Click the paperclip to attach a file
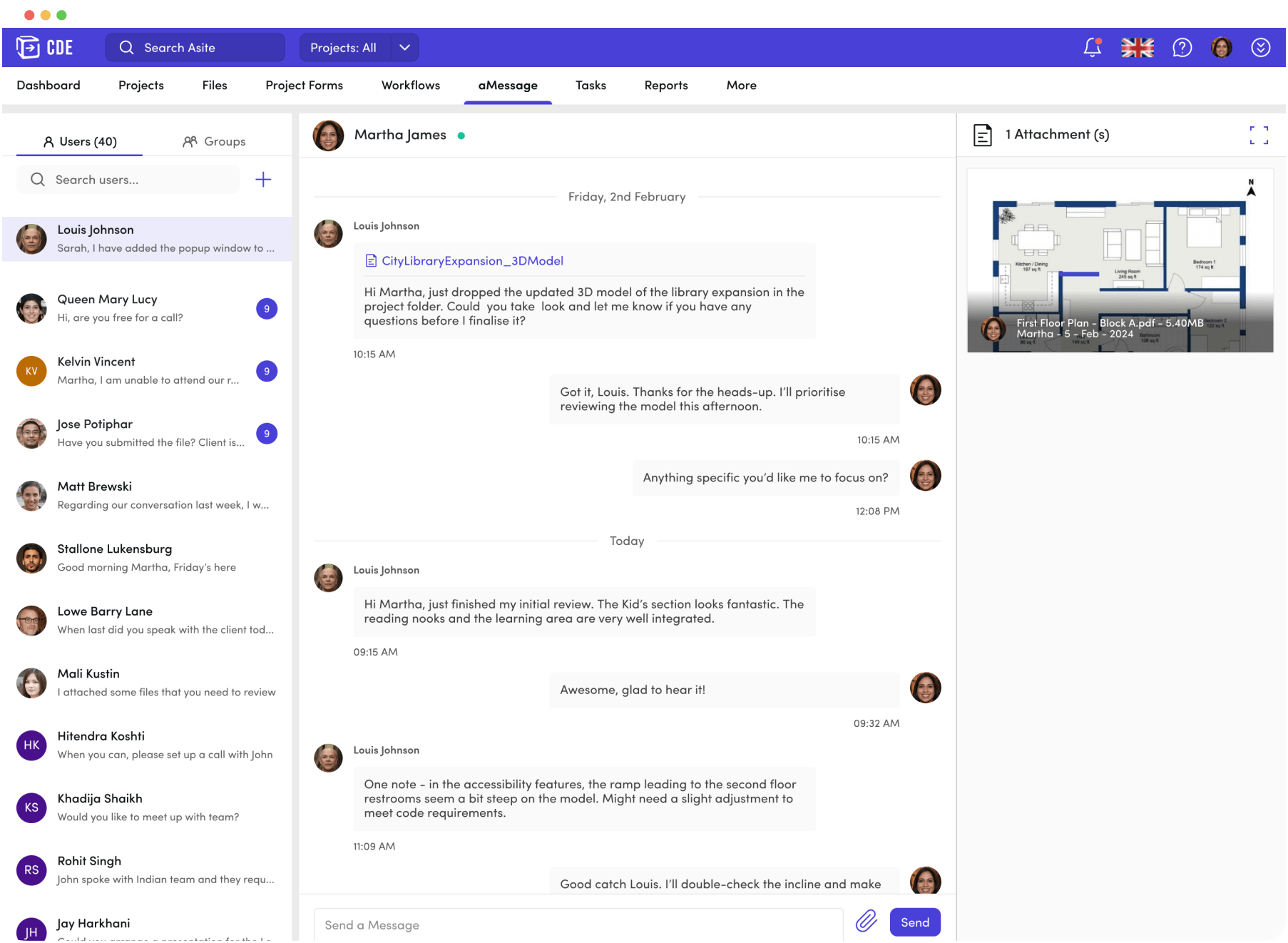 (x=866, y=922)
